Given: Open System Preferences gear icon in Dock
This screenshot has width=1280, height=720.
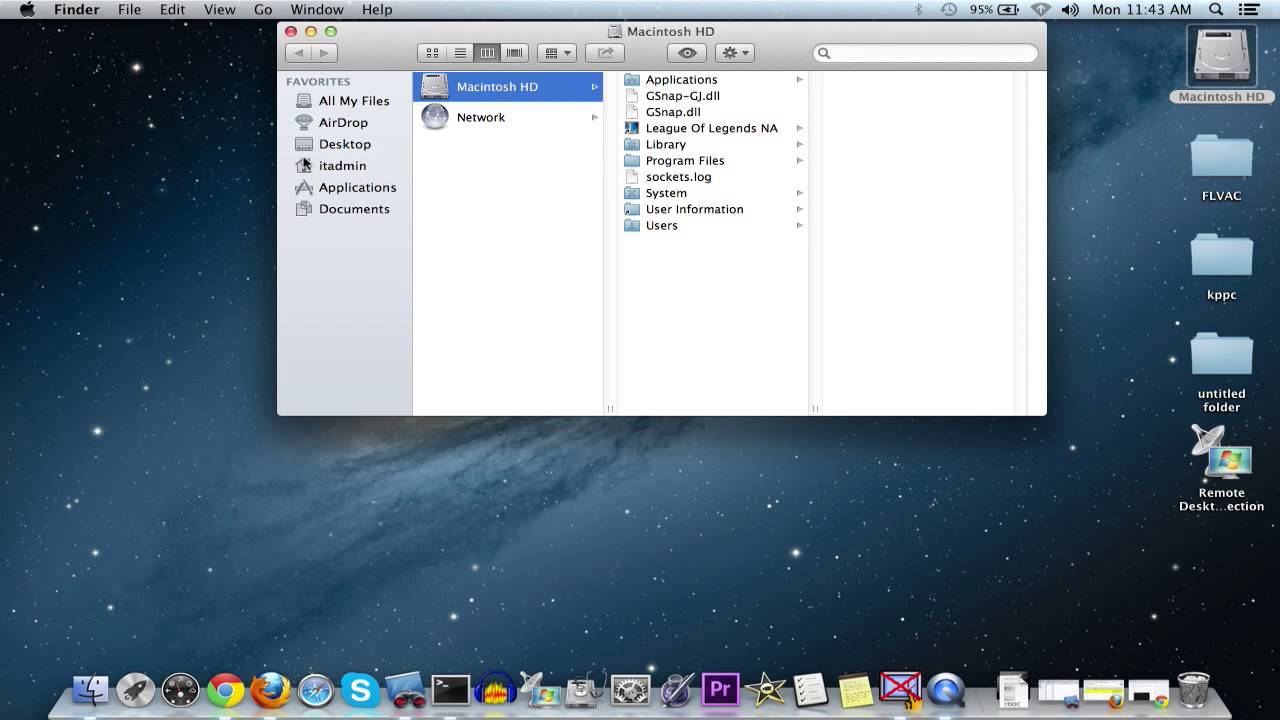Looking at the screenshot, I should pos(630,689).
